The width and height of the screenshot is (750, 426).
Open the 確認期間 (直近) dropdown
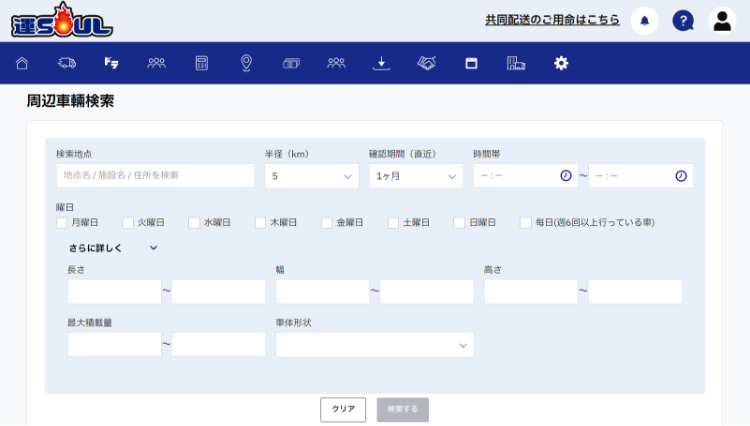coord(416,176)
